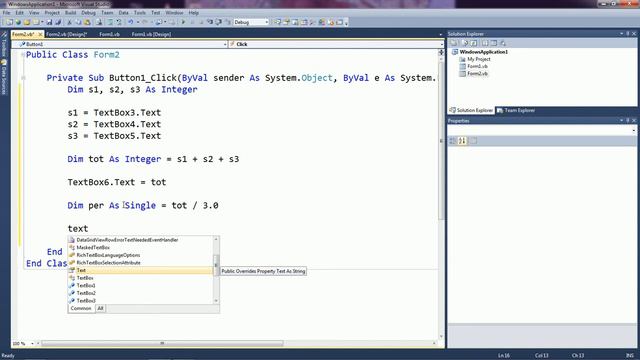Switch to Team Explorer tab
640x360 pixels.
coord(516,110)
